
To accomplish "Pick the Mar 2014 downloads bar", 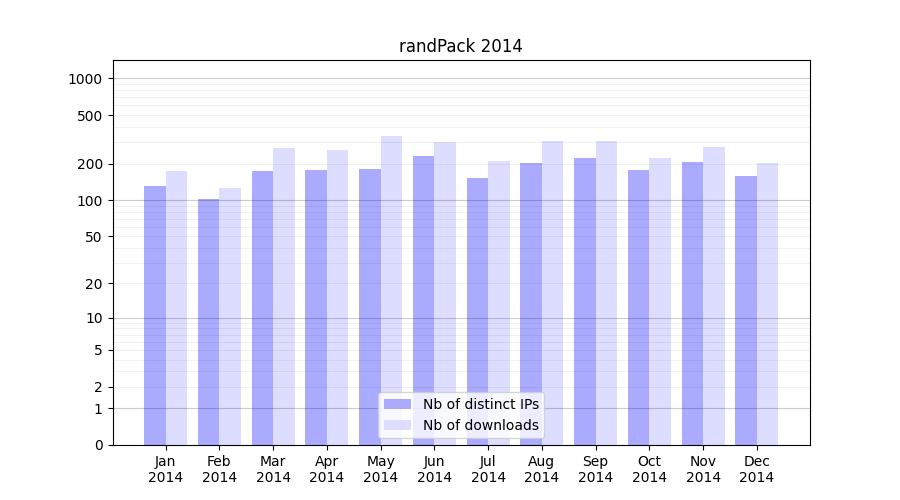I will click(284, 296).
